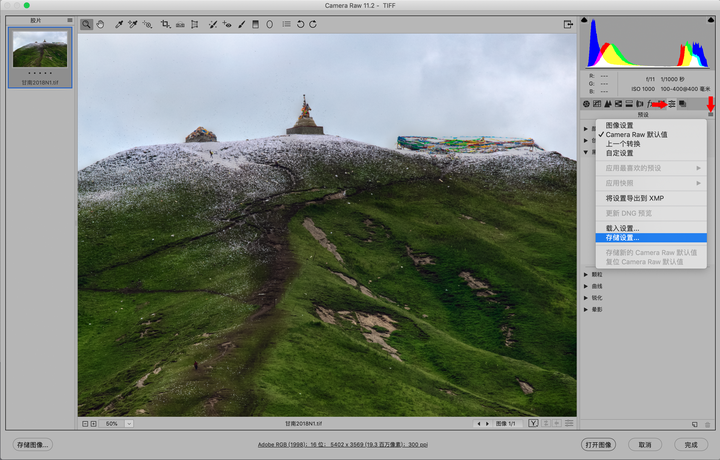Select the Spot Removal tool
720x460 pixels.
(213, 24)
